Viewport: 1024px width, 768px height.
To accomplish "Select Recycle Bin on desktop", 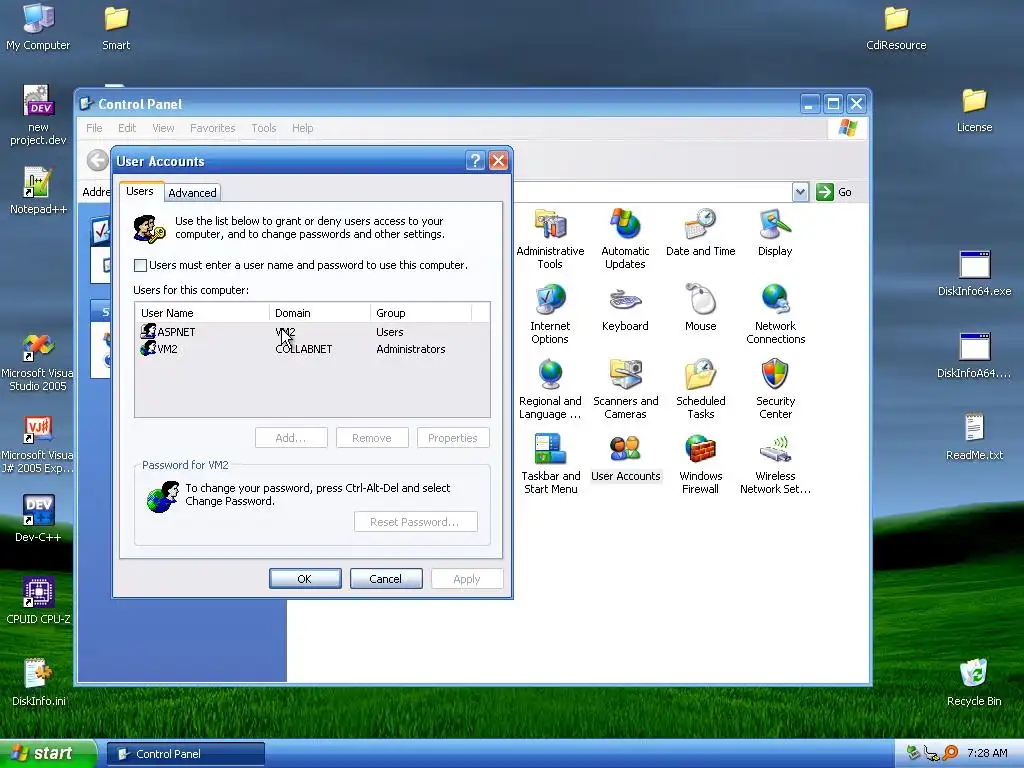I will click(974, 682).
